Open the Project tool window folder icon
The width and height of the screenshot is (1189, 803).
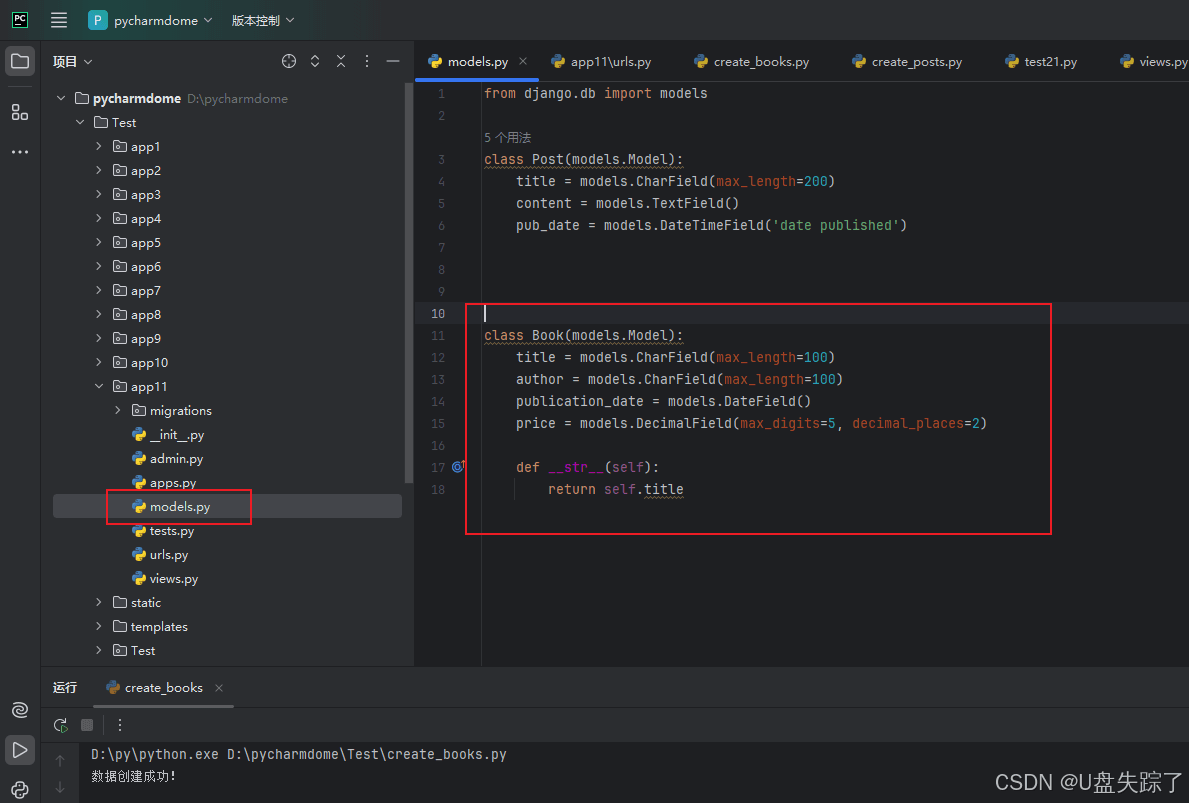20,61
